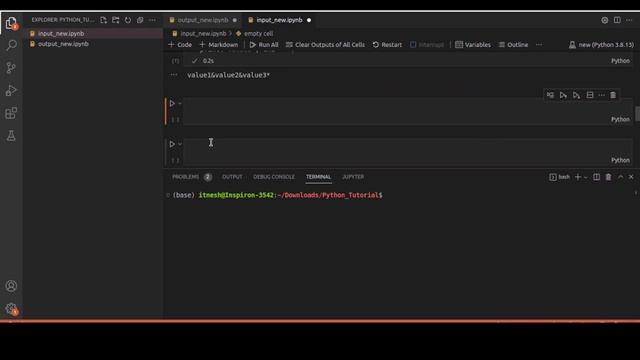Open cell toolbar more actions

(601, 95)
